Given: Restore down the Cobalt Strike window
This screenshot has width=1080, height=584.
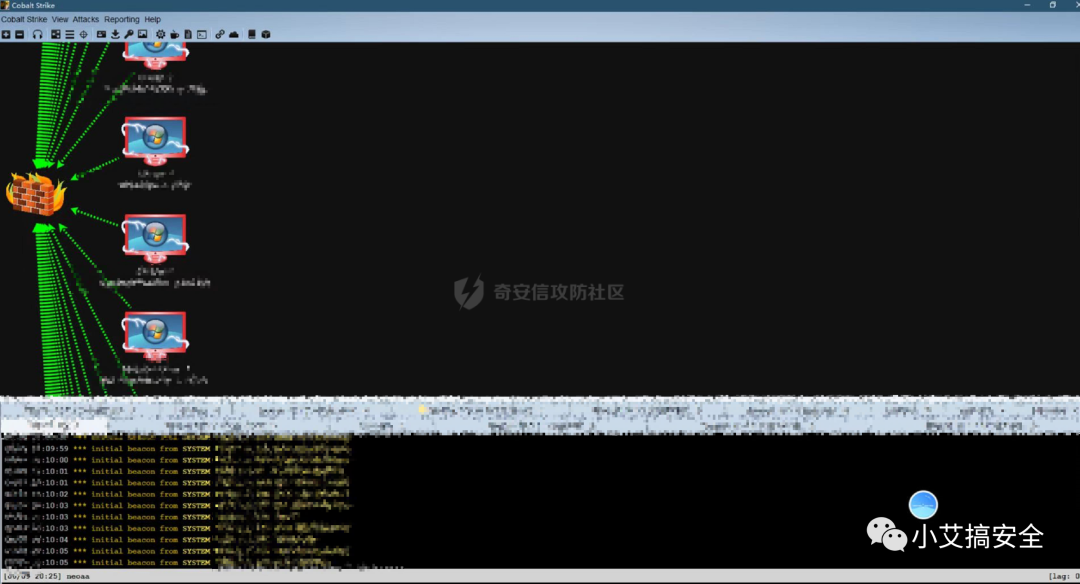Looking at the screenshot, I should [1052, 5].
